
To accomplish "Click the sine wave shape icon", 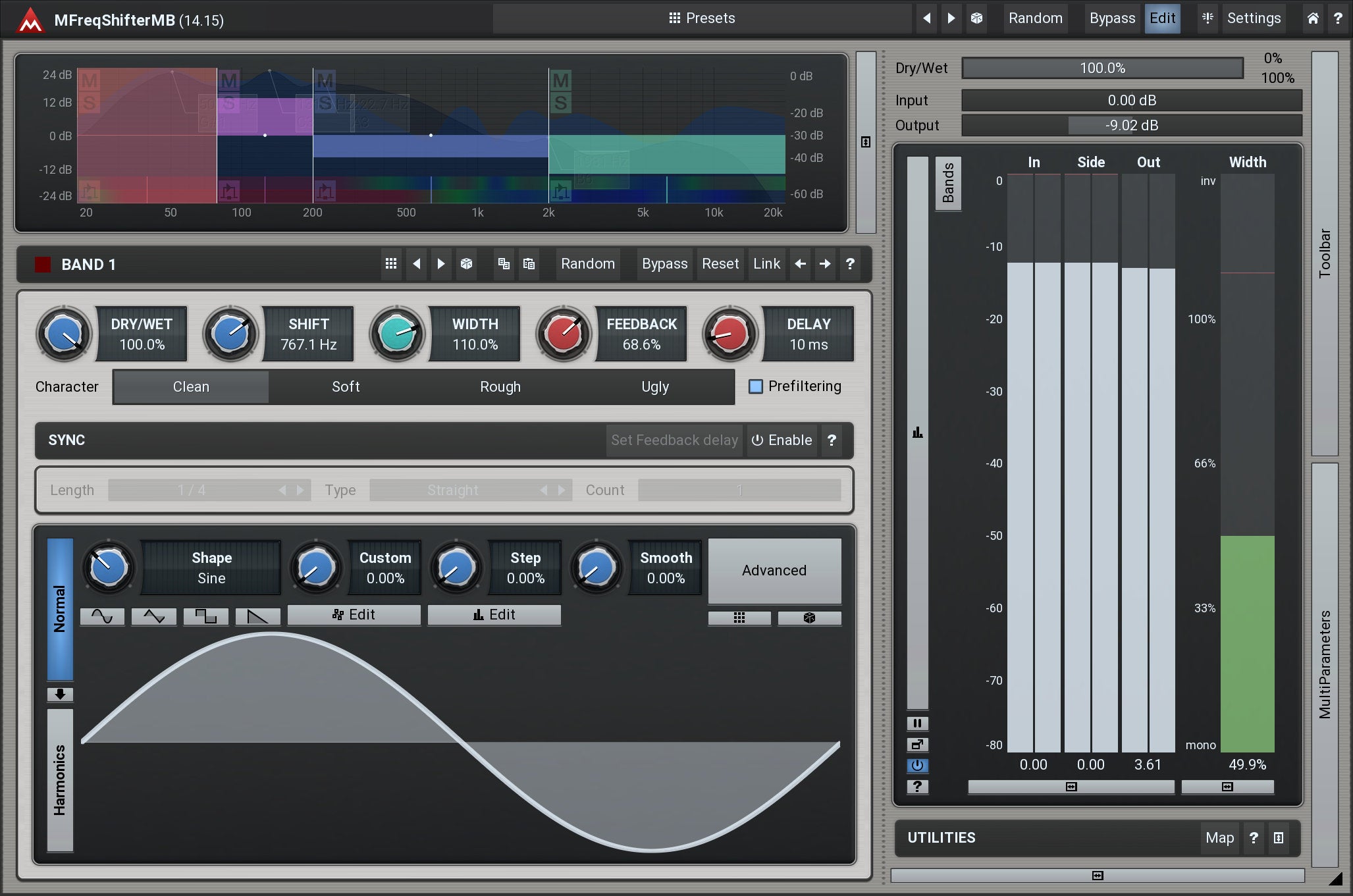I will point(102,616).
